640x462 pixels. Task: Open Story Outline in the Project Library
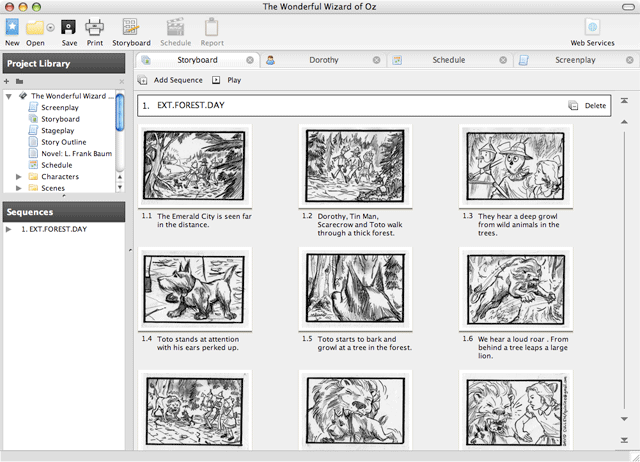[x=64, y=142]
